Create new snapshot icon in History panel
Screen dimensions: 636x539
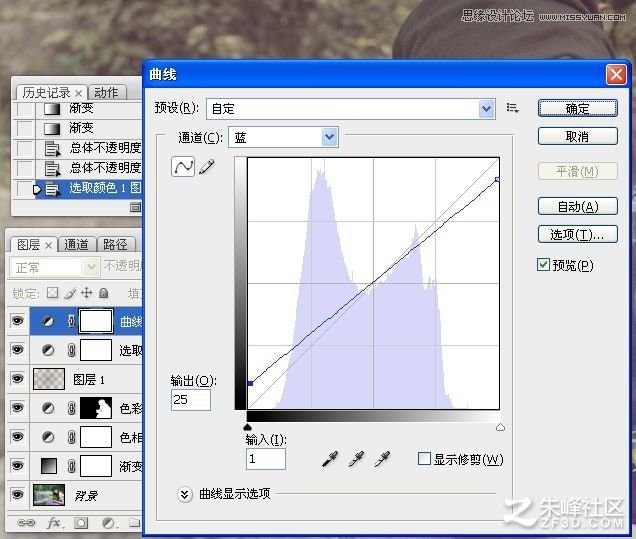(135, 208)
